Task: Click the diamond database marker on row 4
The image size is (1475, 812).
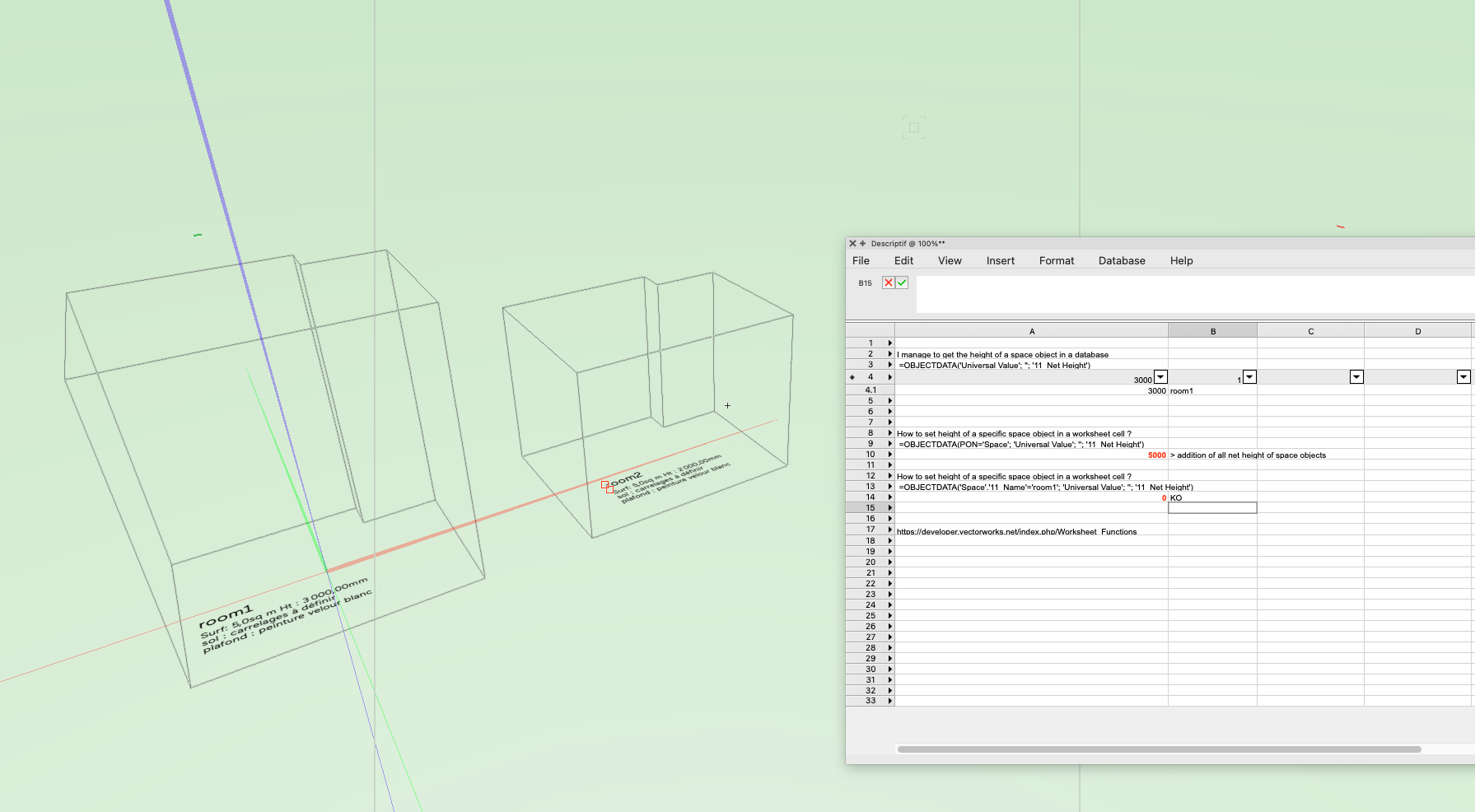Action: click(852, 377)
